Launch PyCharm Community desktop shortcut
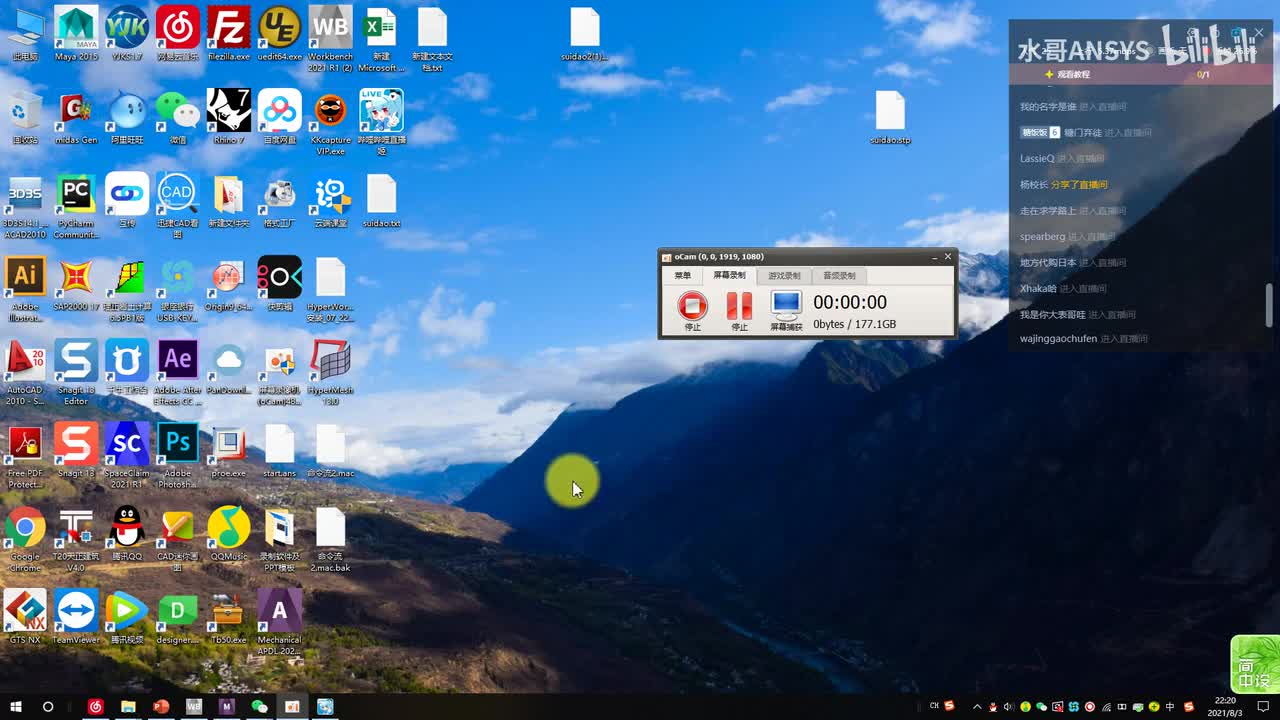1280x720 pixels. point(76,206)
